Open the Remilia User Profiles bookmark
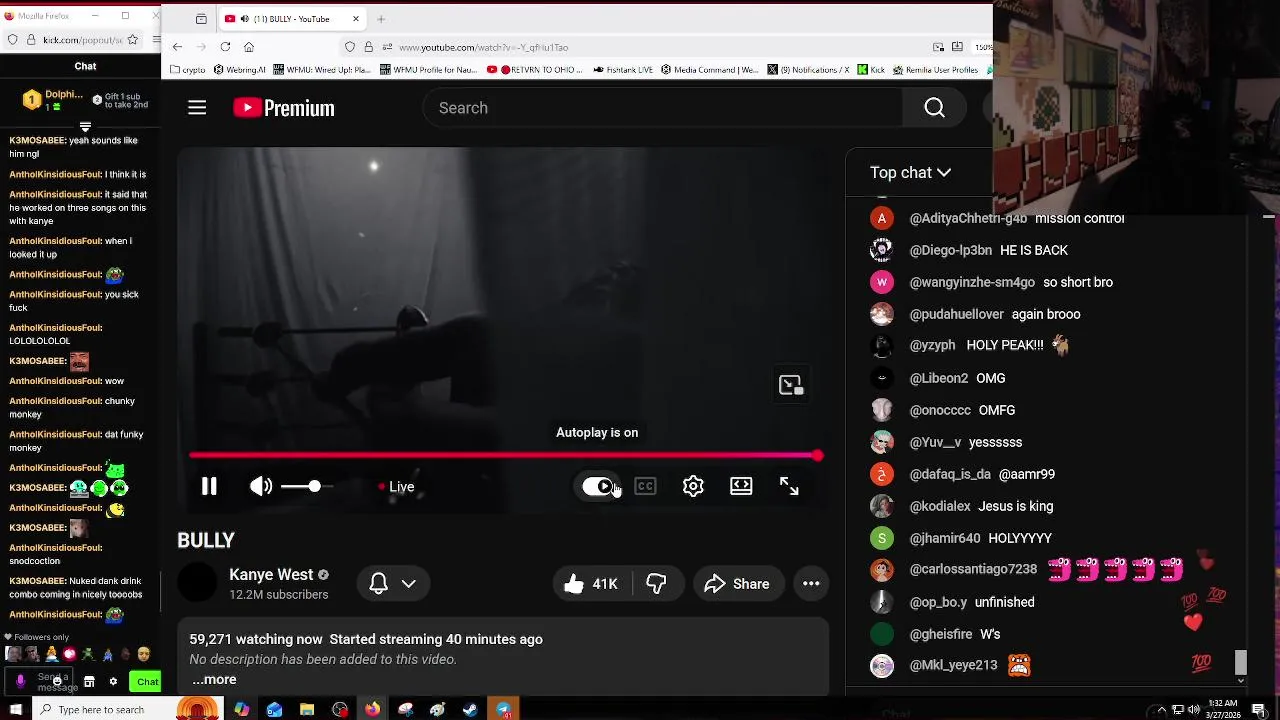Screen dimensions: 1280x720 click(x=935, y=70)
